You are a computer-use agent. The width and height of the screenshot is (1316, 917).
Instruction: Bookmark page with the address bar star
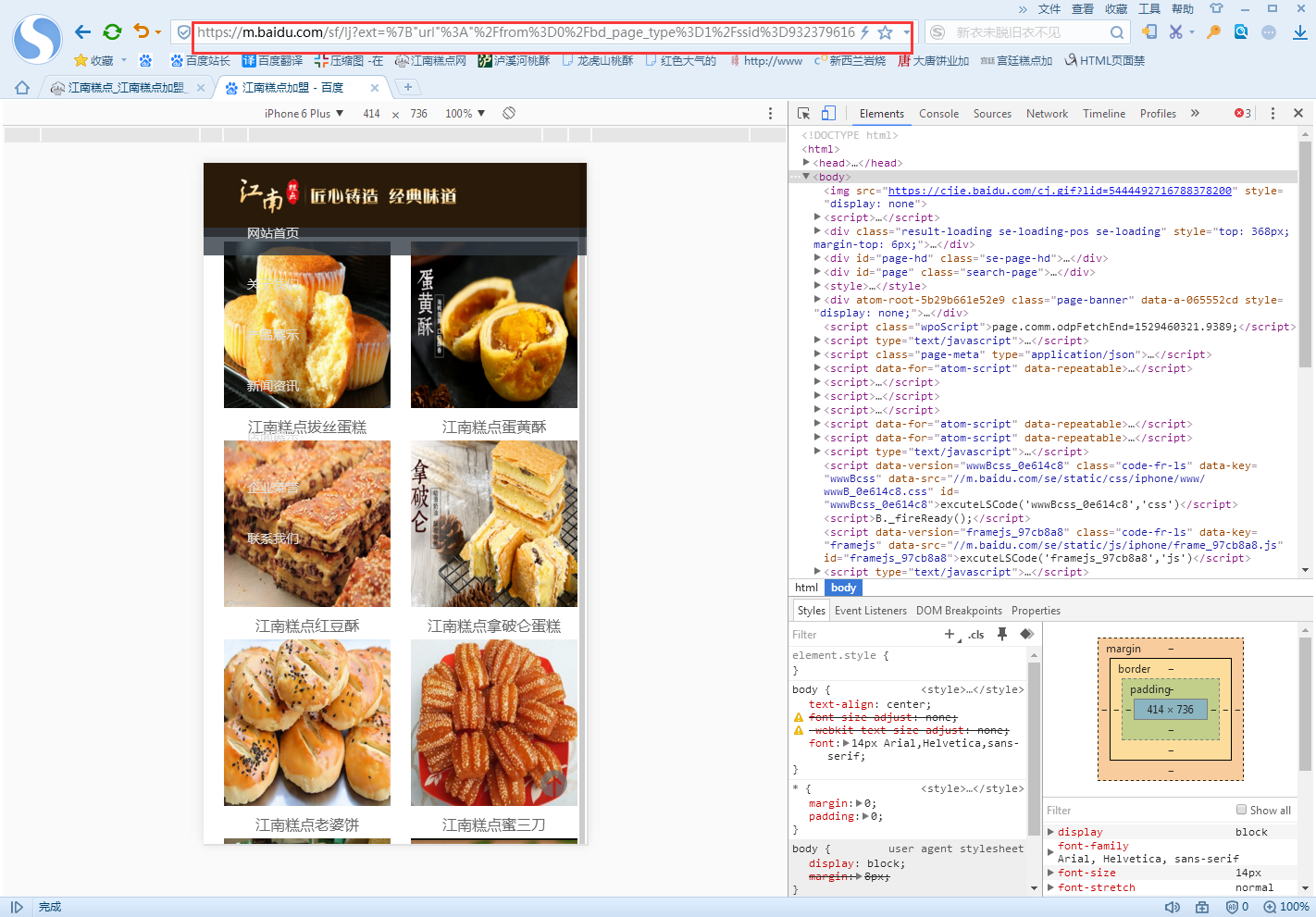click(885, 32)
